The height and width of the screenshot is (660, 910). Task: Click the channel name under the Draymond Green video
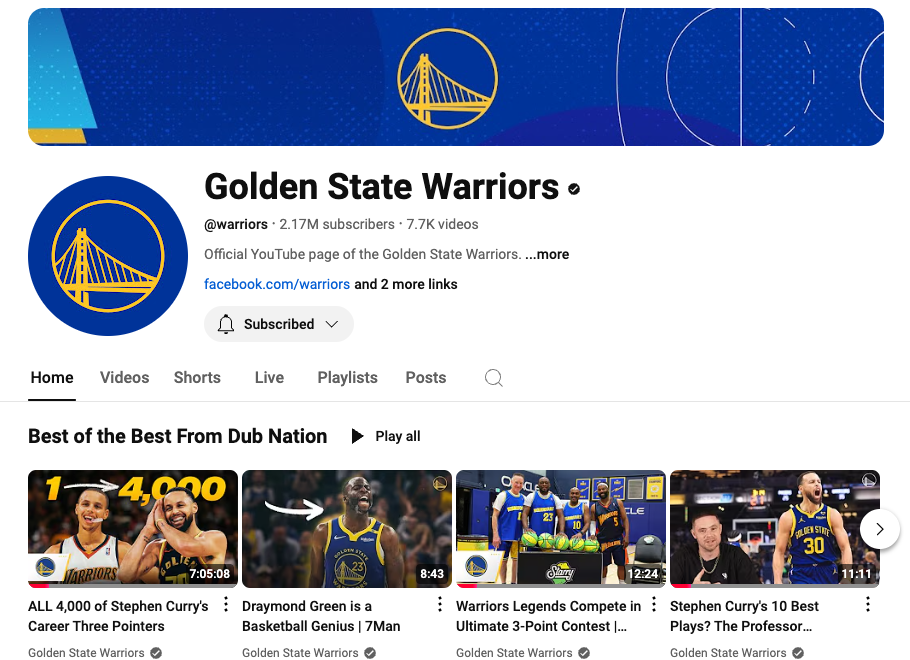(300, 653)
